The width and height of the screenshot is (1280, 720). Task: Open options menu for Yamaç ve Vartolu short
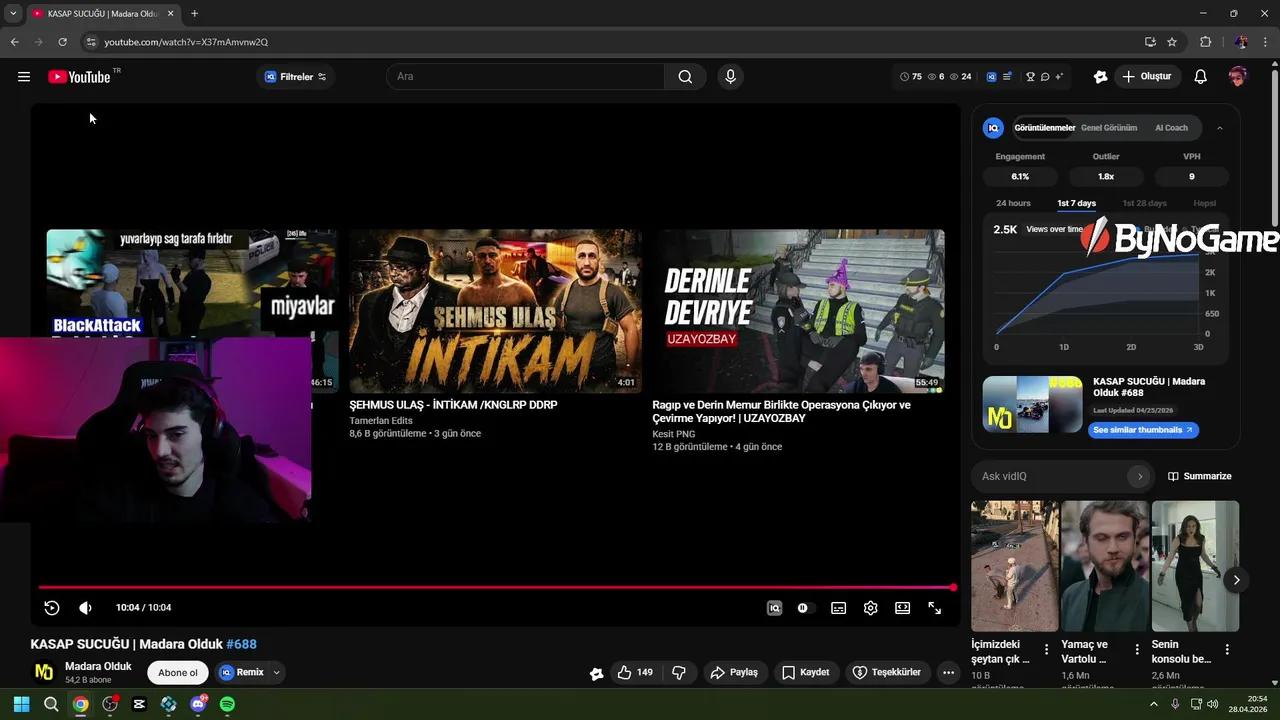coord(1136,649)
